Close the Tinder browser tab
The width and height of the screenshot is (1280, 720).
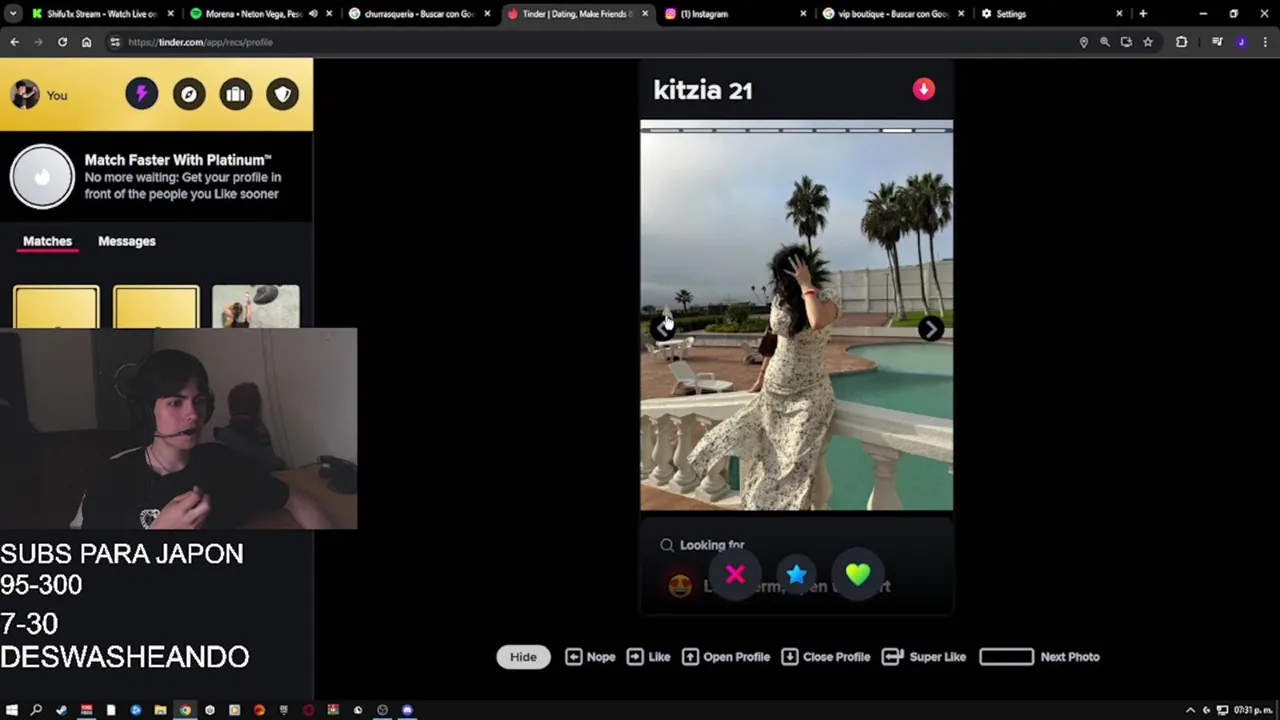click(645, 14)
